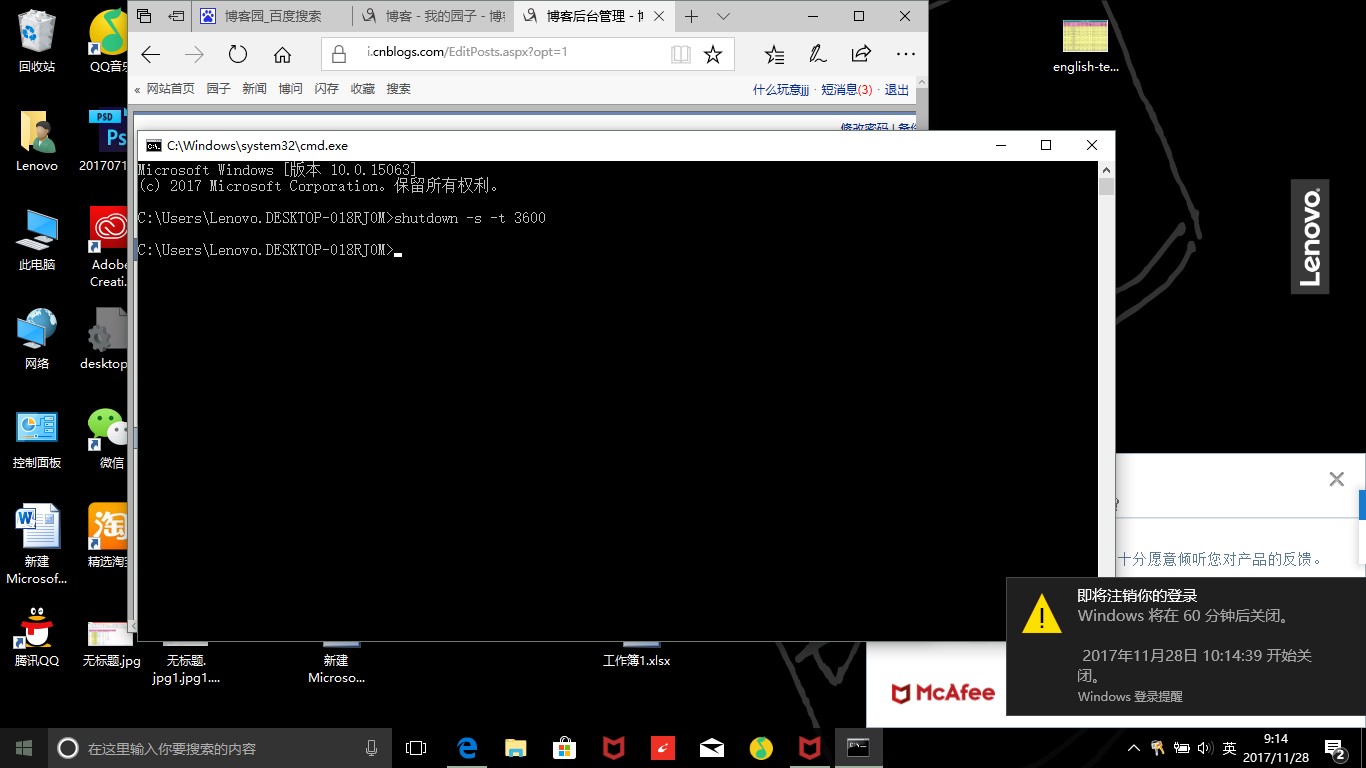This screenshot has height=768, width=1366.
Task: Select the 此电脑 desktop icon
Action: (37, 240)
